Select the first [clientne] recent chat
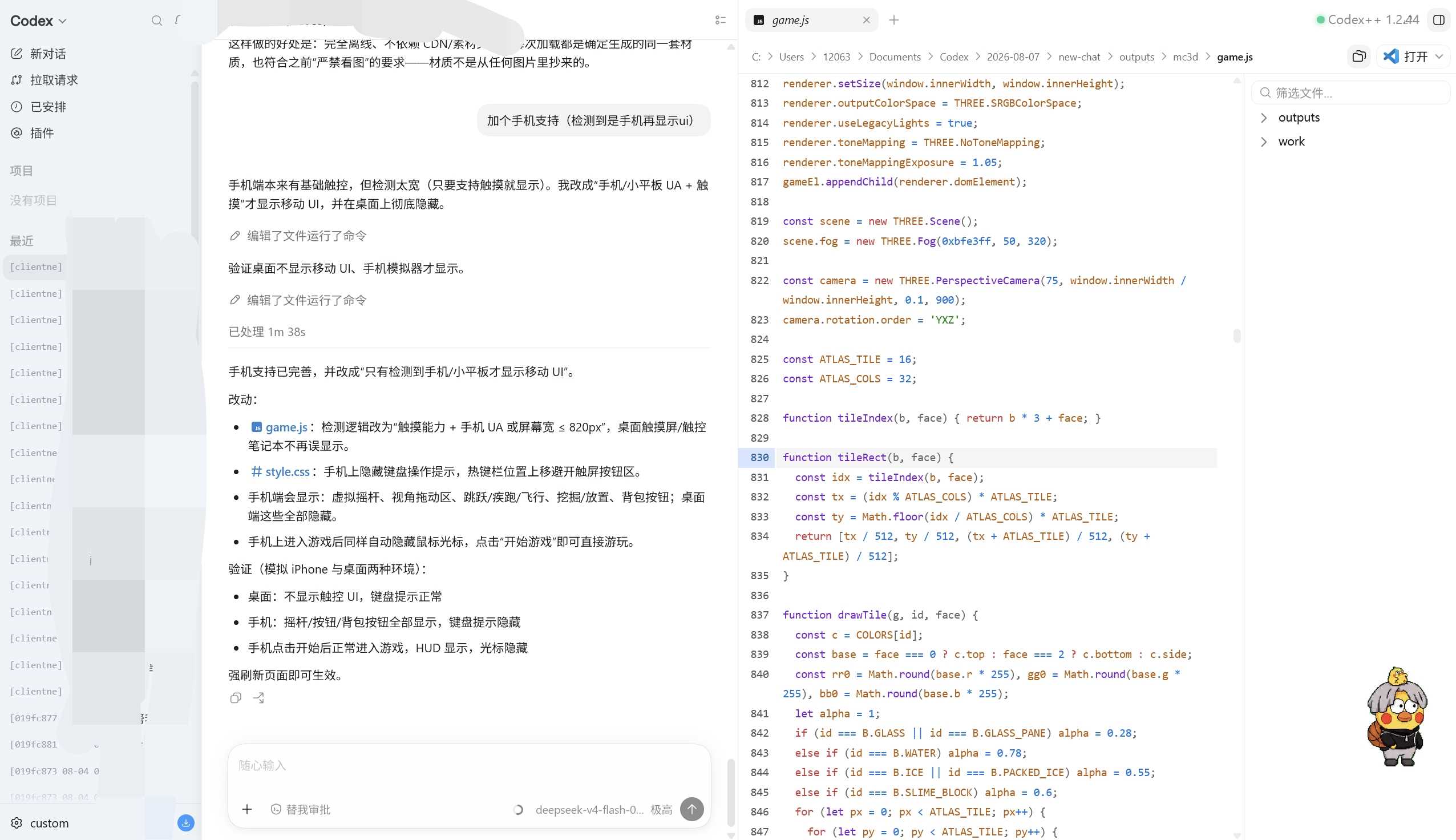This screenshot has height=840, width=1456. pyautogui.click(x=36, y=267)
